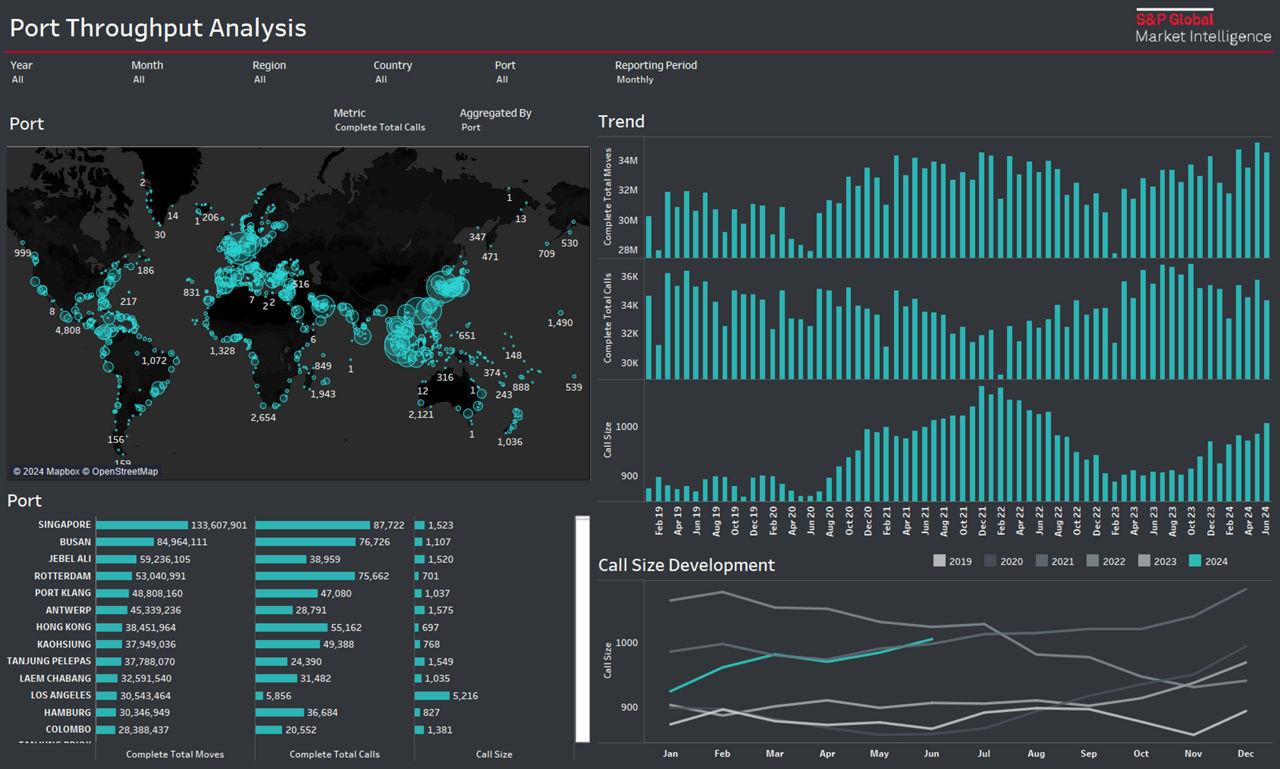Viewport: 1280px width, 769px height.
Task: Click Busan's 84,964,111 total moves bar
Action: click(x=125, y=542)
